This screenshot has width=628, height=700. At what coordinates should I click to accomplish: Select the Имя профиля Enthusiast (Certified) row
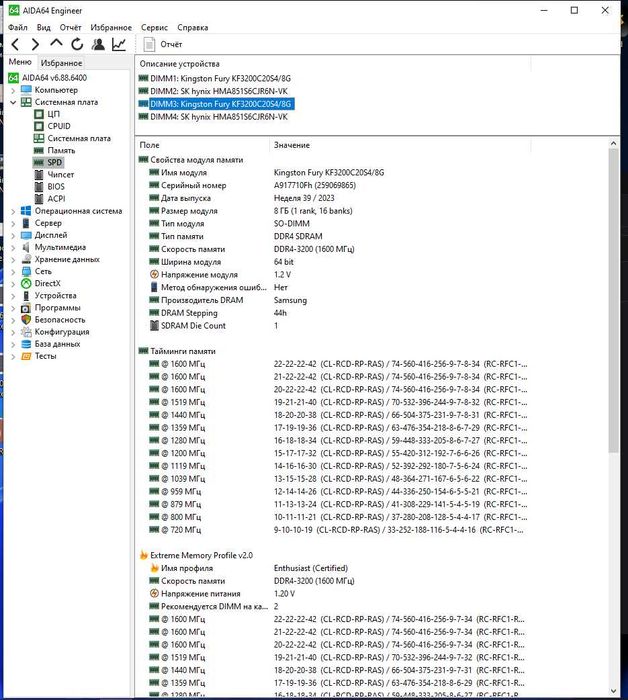pyautogui.click(x=333, y=568)
